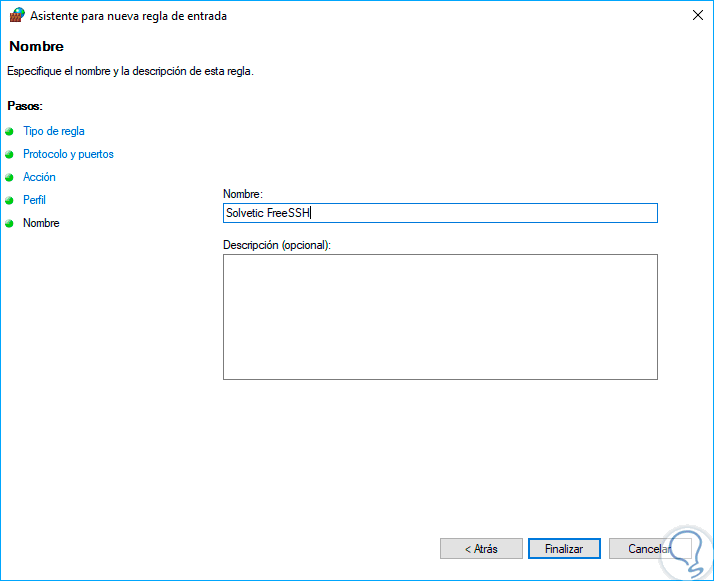The height and width of the screenshot is (581, 714).
Task: Select the Nombre step in Pasos list
Action: 41,223
